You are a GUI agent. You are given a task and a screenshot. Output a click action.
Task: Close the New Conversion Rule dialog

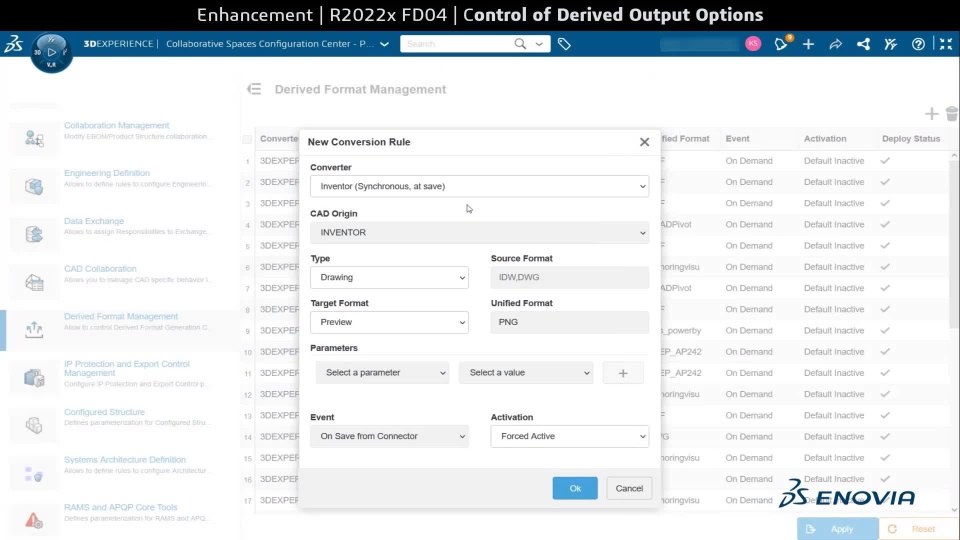(644, 142)
